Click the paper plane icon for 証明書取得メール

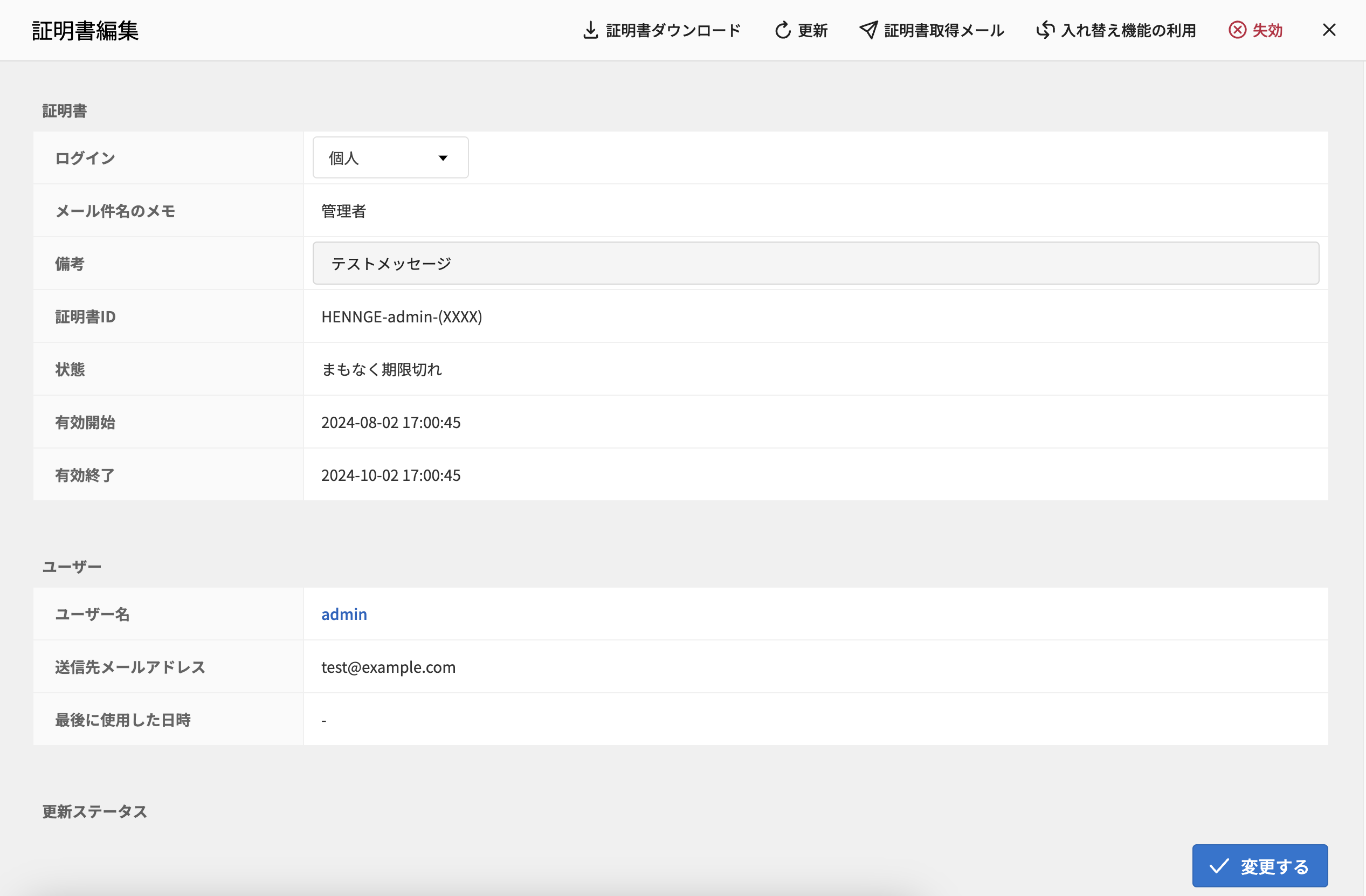(868, 30)
